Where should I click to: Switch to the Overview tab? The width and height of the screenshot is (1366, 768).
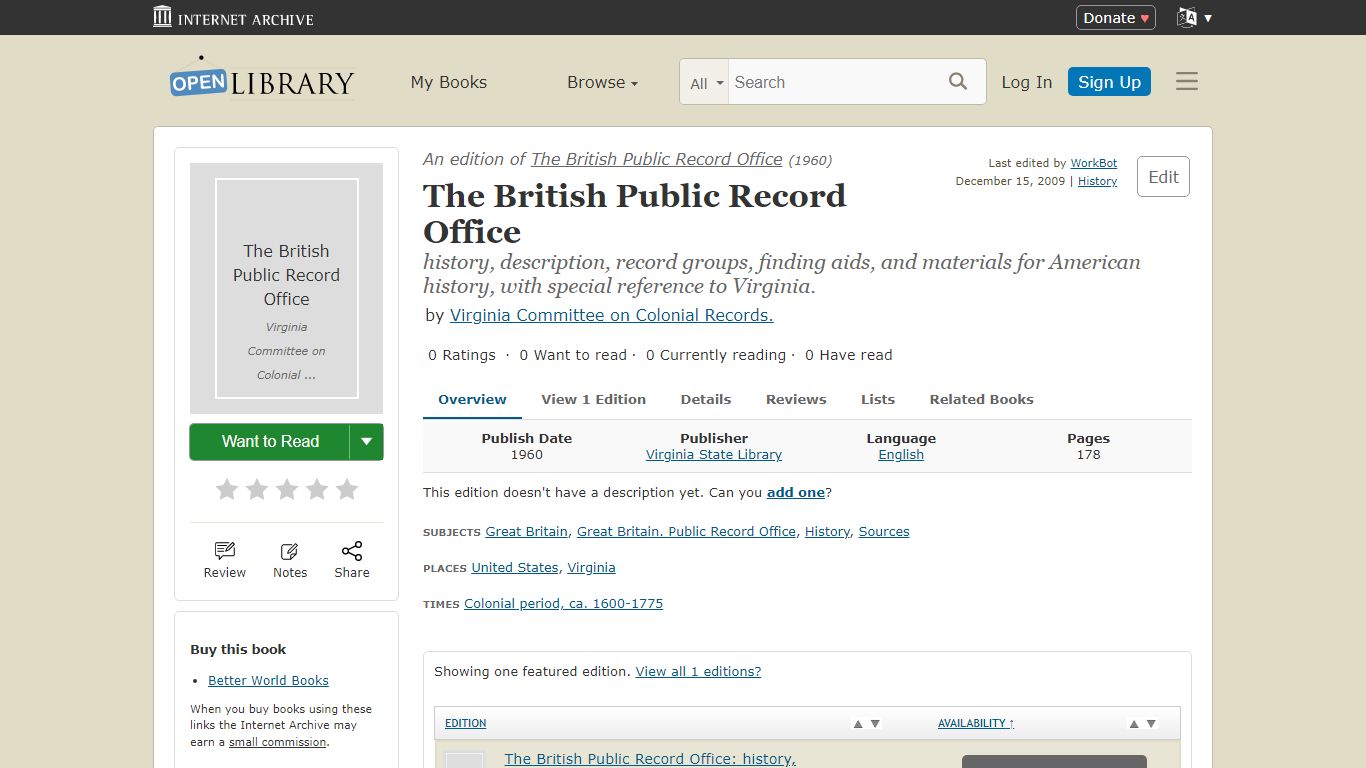point(472,399)
